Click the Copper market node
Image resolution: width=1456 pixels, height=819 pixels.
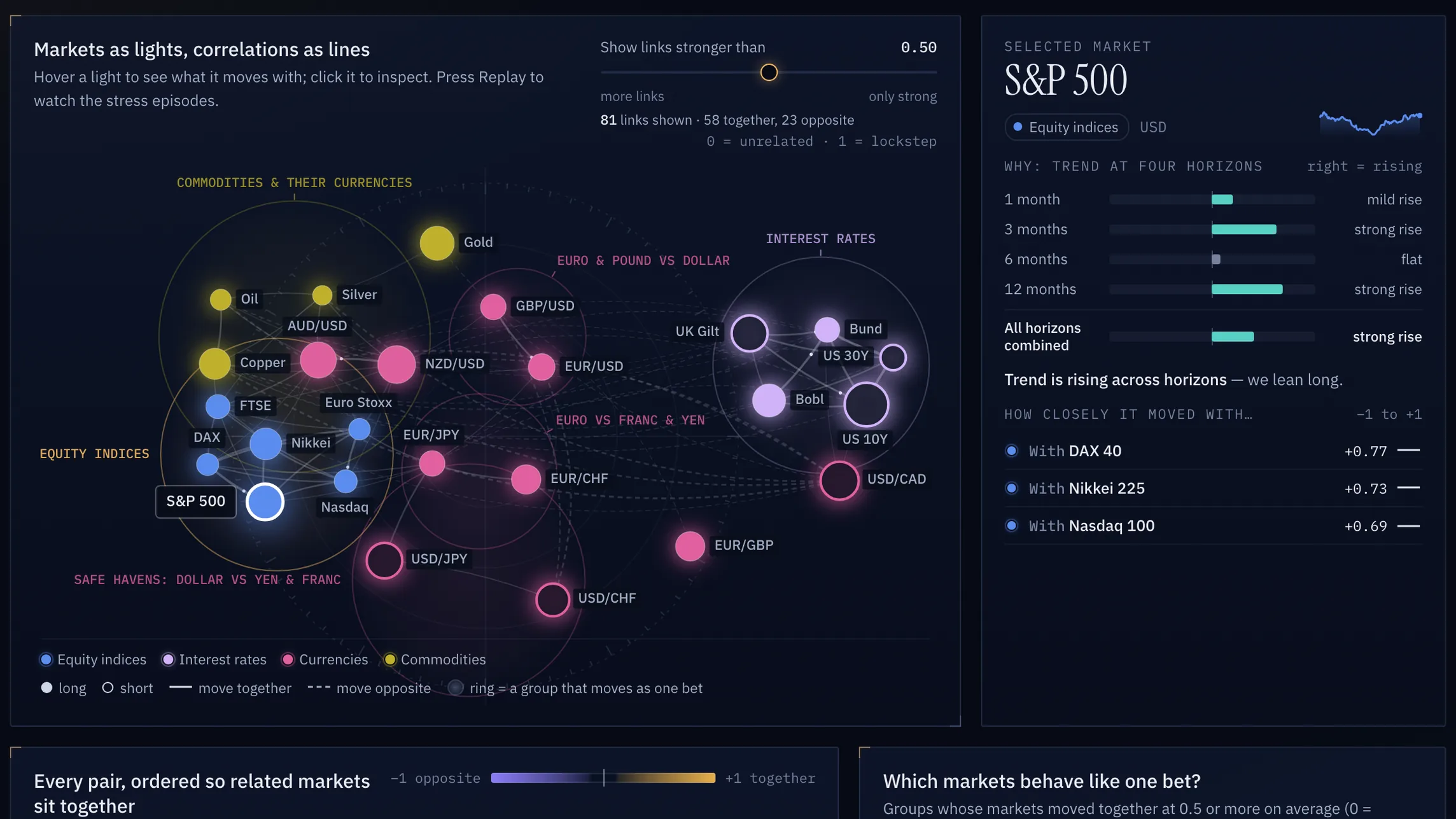214,363
